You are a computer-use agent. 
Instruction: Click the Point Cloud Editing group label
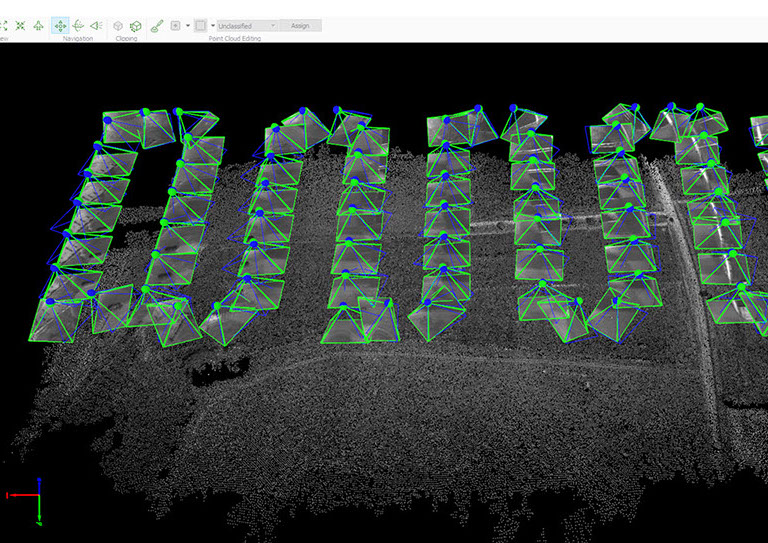tap(236, 38)
